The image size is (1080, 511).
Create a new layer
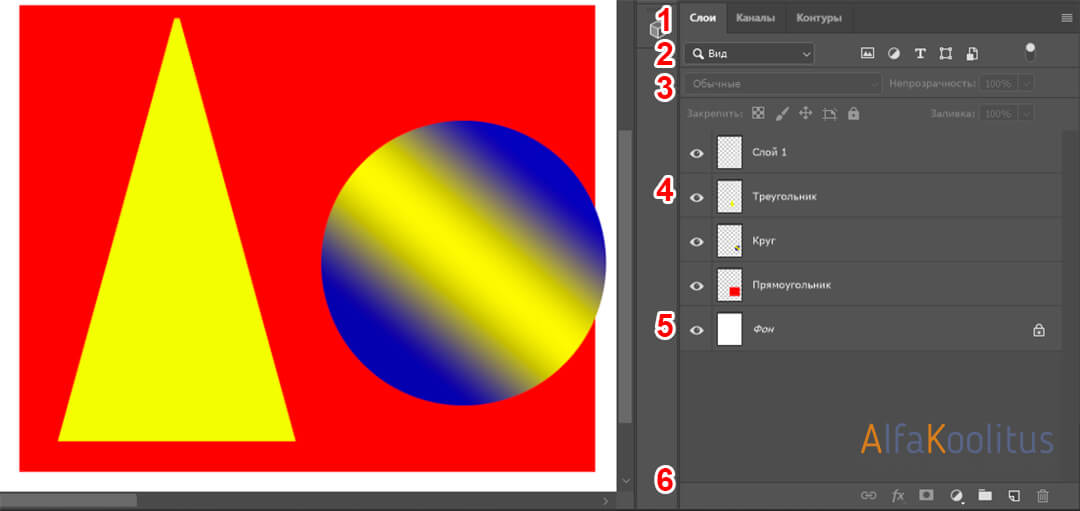pyautogui.click(x=1014, y=495)
